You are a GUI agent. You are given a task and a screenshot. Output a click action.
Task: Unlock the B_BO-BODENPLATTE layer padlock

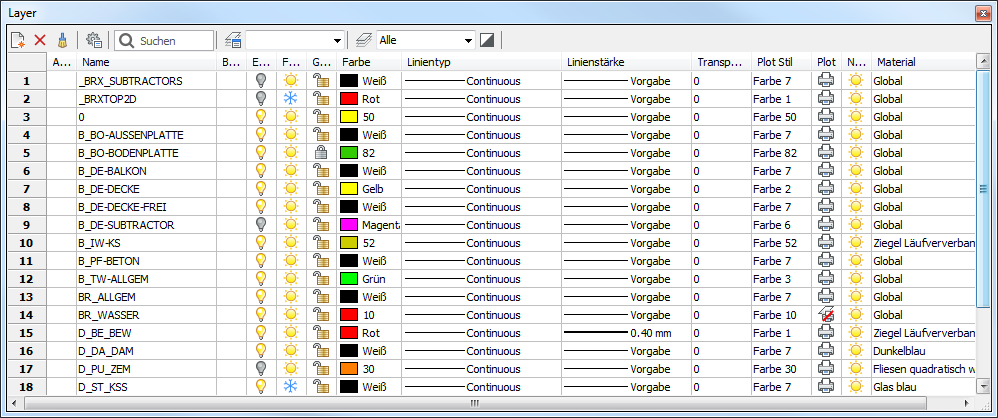pyautogui.click(x=321, y=153)
